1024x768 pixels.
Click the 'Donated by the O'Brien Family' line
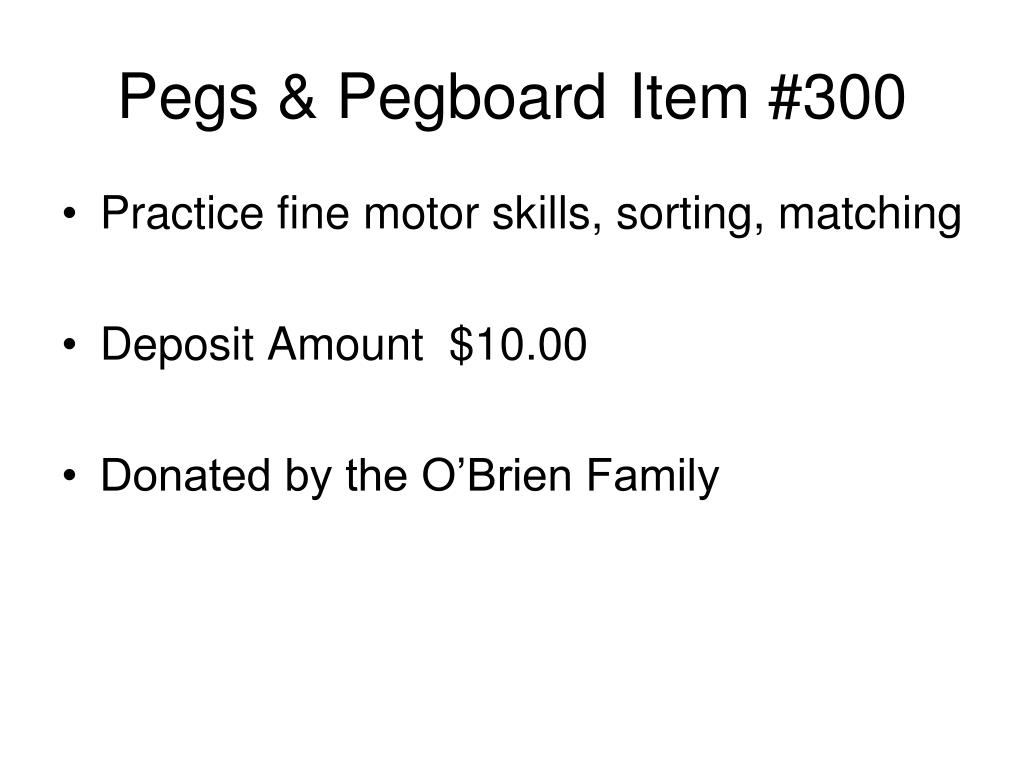click(x=409, y=476)
